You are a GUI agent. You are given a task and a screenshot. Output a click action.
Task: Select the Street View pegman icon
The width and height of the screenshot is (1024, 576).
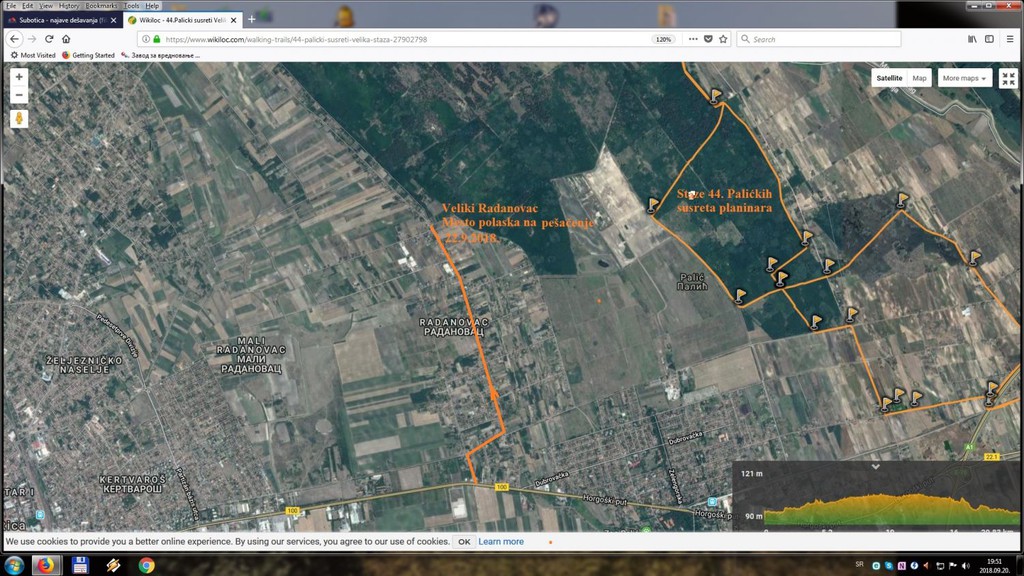19,118
